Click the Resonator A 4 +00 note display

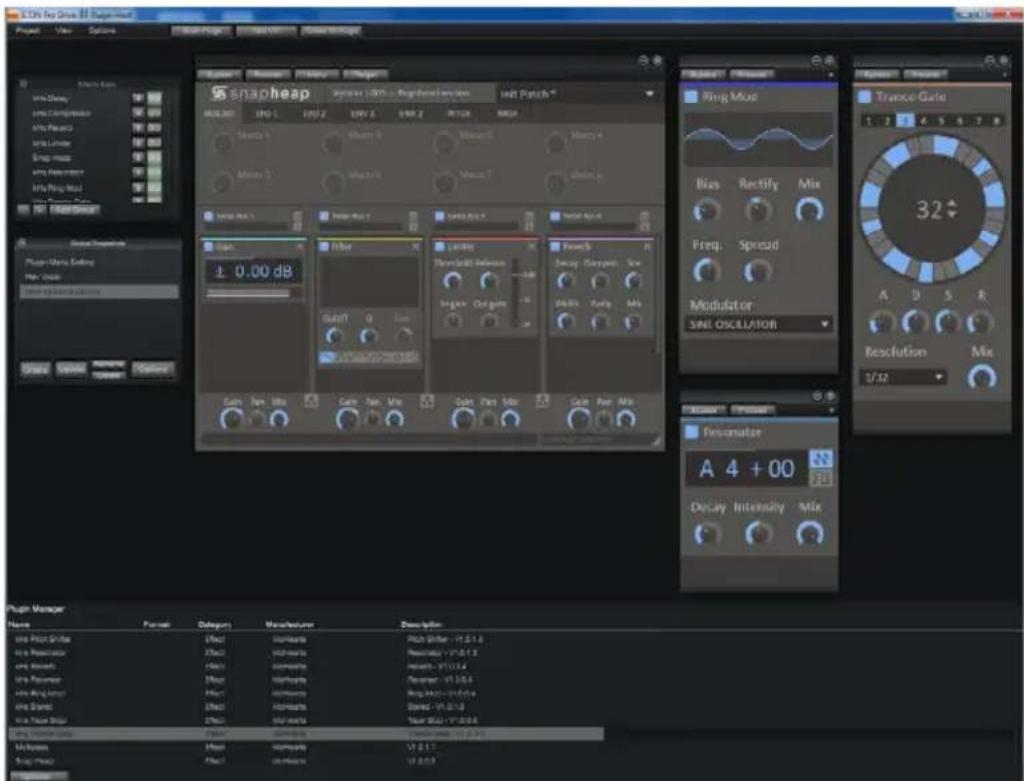point(746,469)
